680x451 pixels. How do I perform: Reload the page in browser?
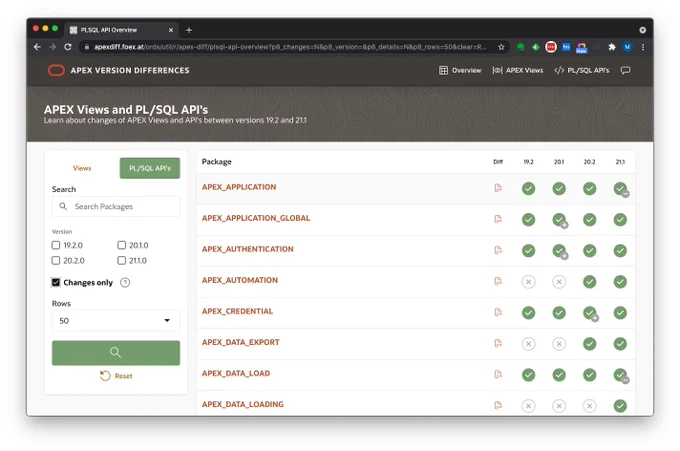[68, 47]
